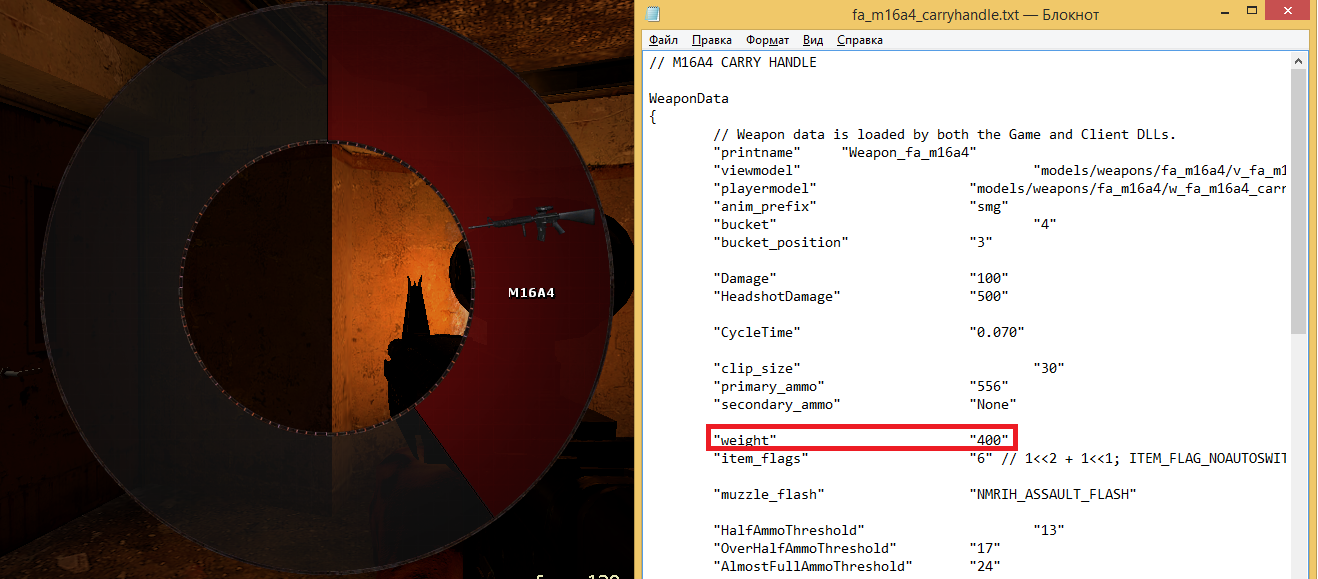Viewport: 1318px width, 579px height.
Task: Click the "smg" value text
Action: click(x=989, y=206)
